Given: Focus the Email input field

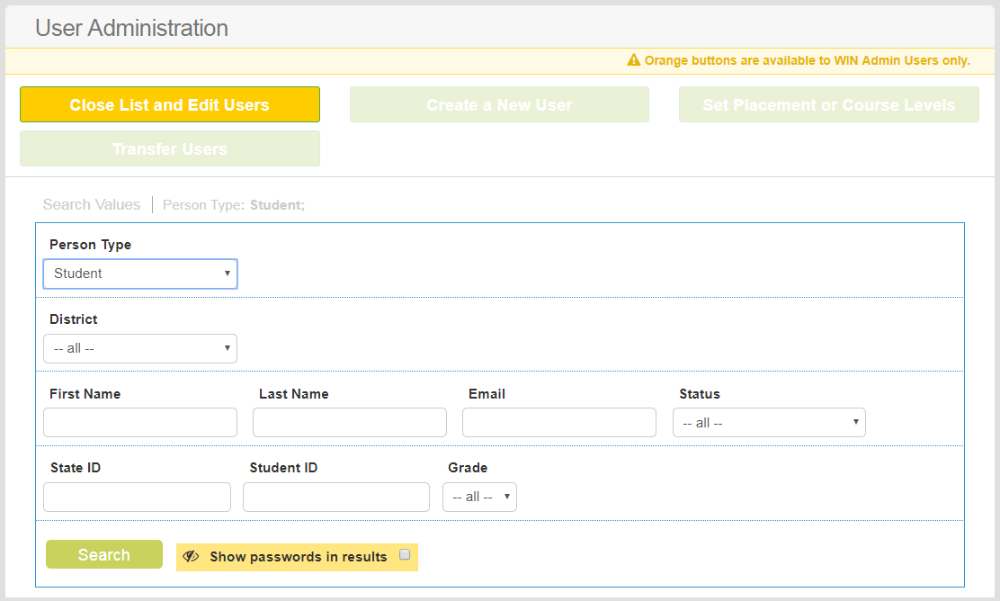Looking at the screenshot, I should [x=559, y=422].
